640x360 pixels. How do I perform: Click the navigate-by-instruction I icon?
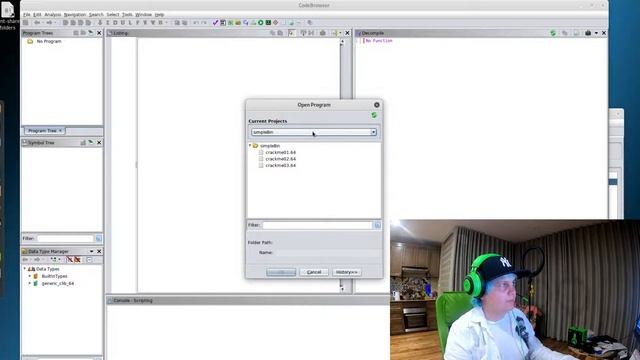point(108,23)
